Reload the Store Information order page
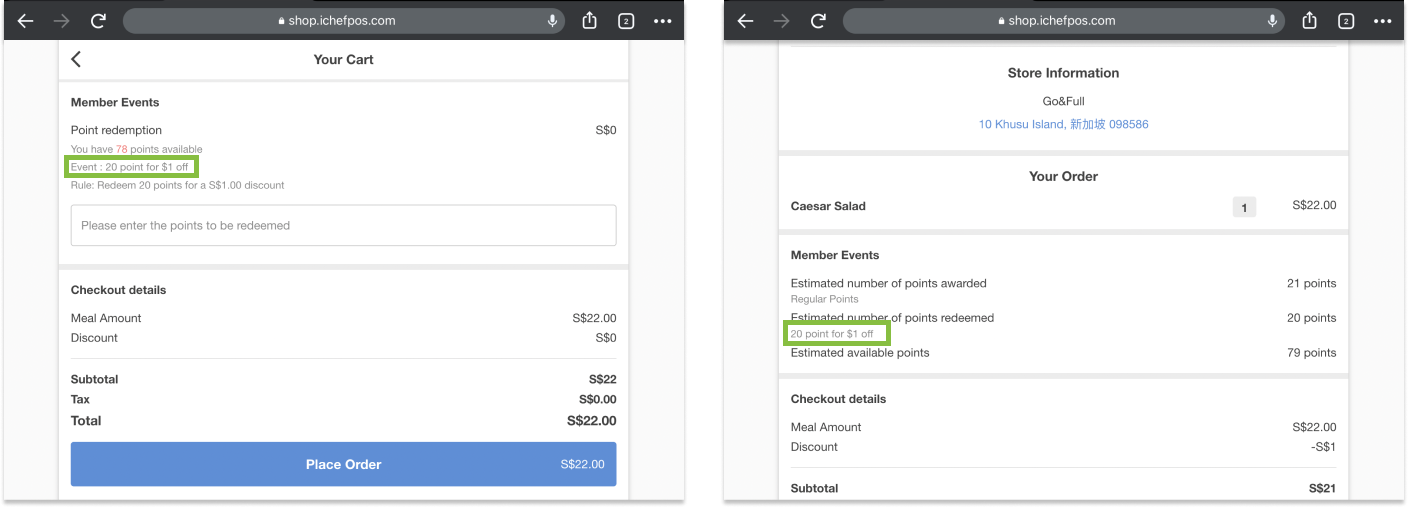The width and height of the screenshot is (1408, 508). pos(818,21)
